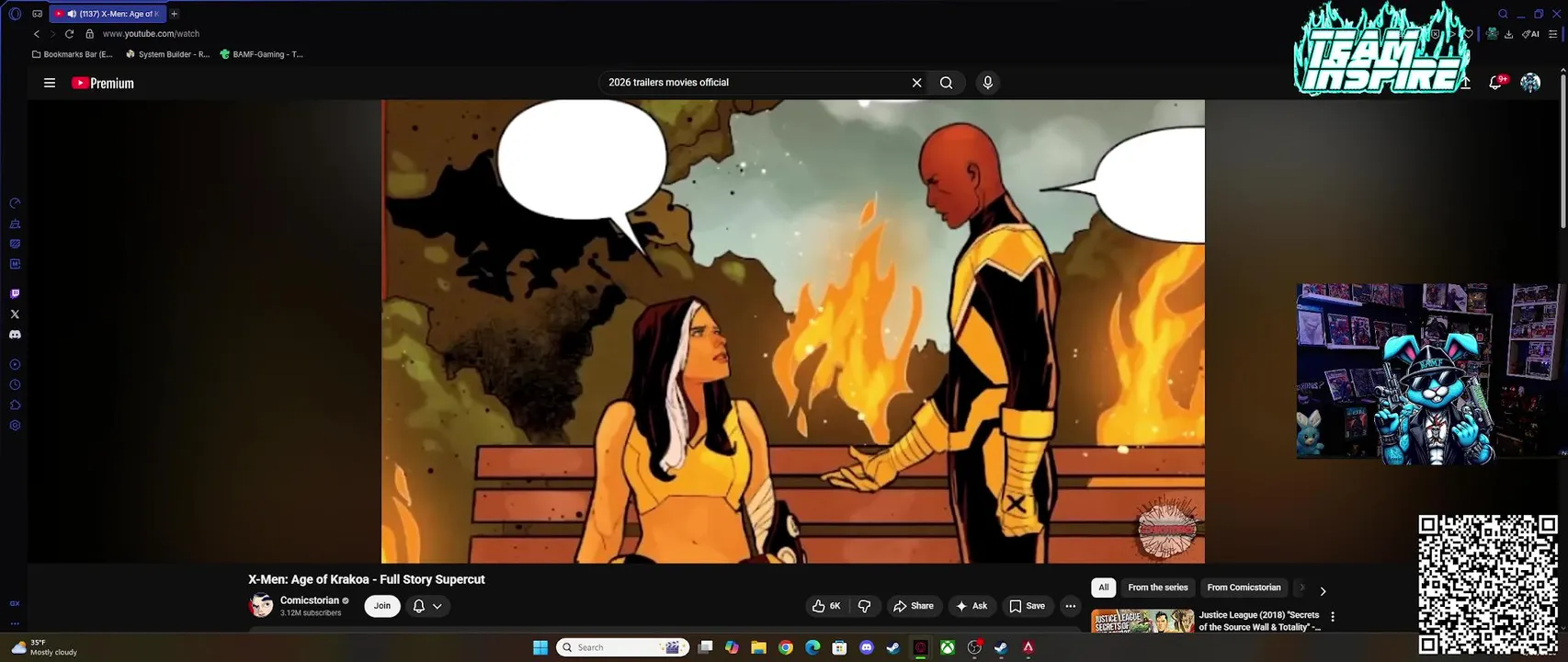
Task: Open sidebar three-dot setup menu
Action: tap(15, 623)
